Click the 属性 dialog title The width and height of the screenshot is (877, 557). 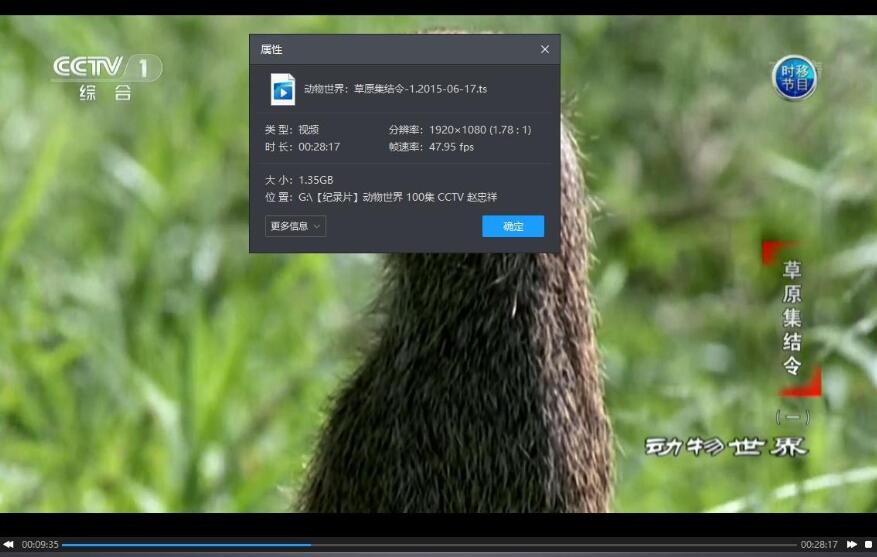pos(271,50)
